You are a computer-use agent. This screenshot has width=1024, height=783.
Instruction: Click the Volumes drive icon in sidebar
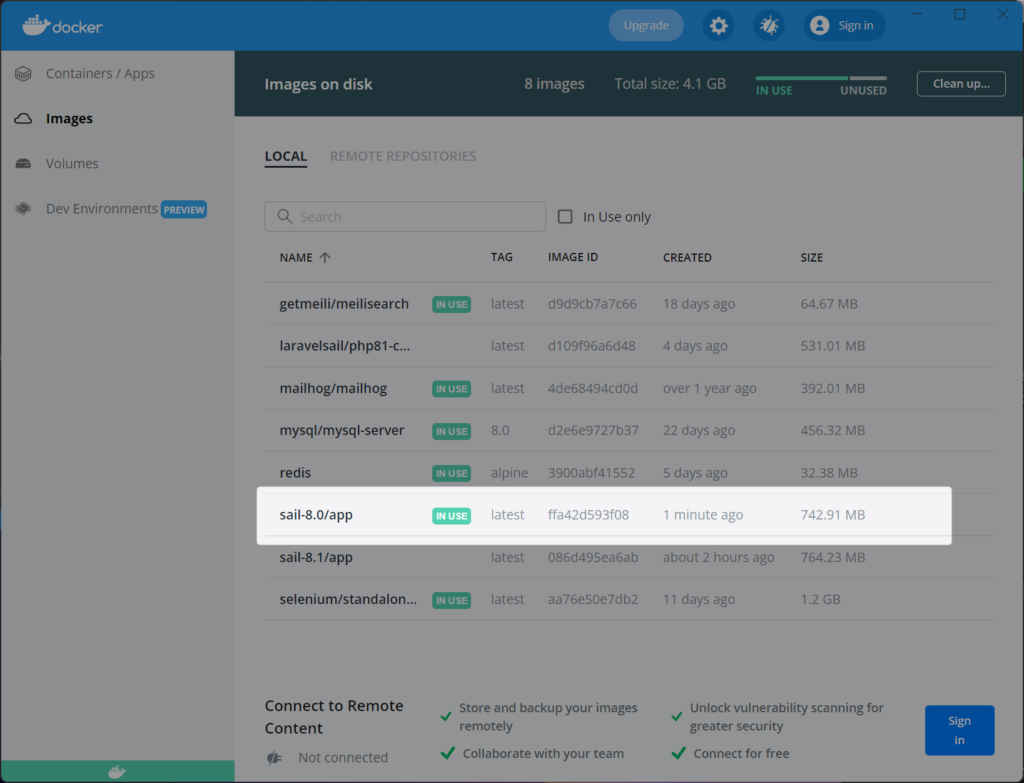[x=24, y=163]
